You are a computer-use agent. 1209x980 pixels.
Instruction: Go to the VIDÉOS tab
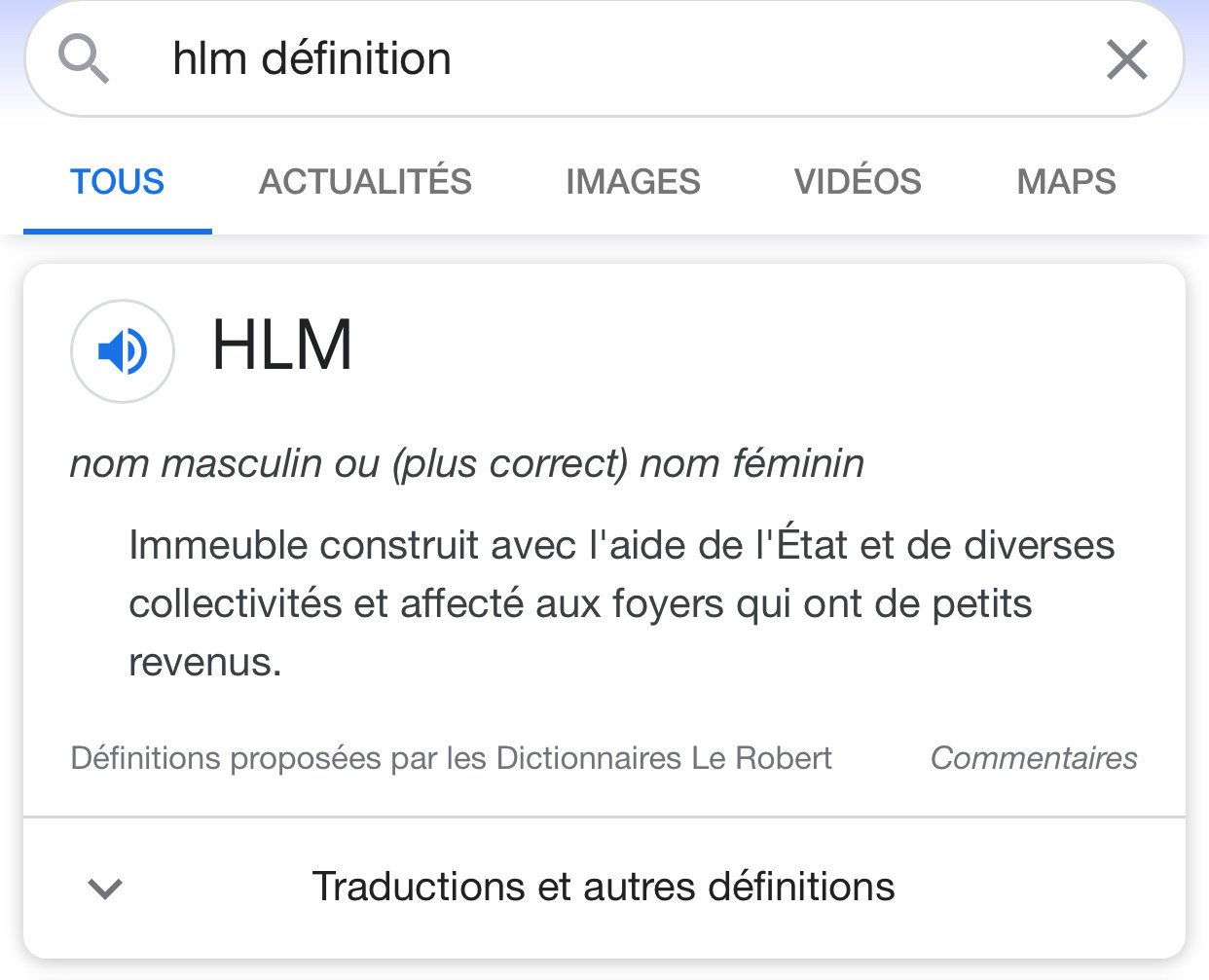pyautogui.click(x=858, y=182)
